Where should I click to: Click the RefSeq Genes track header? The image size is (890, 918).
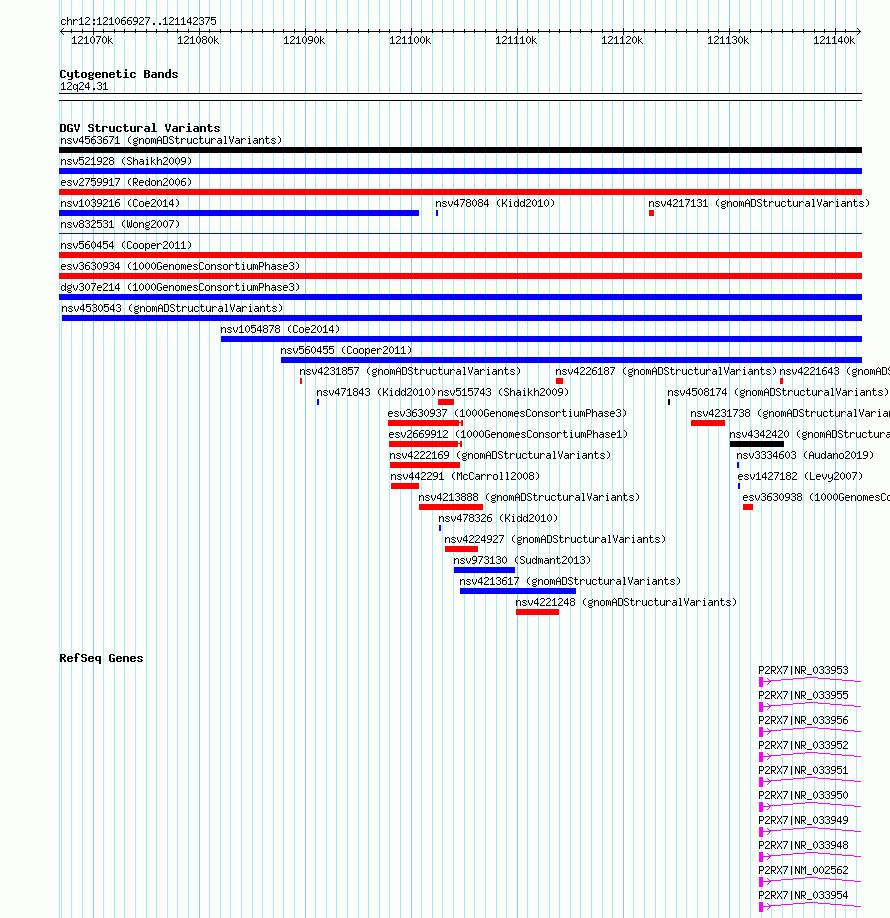pos(101,659)
